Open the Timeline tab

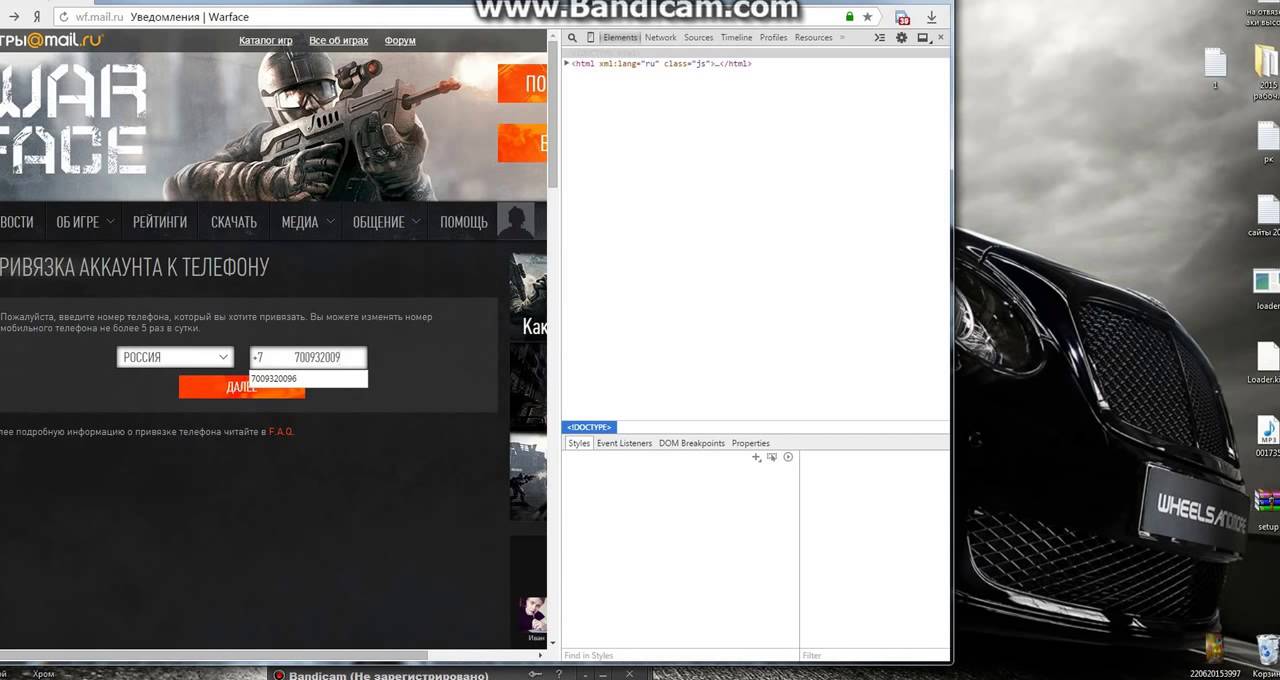point(736,38)
